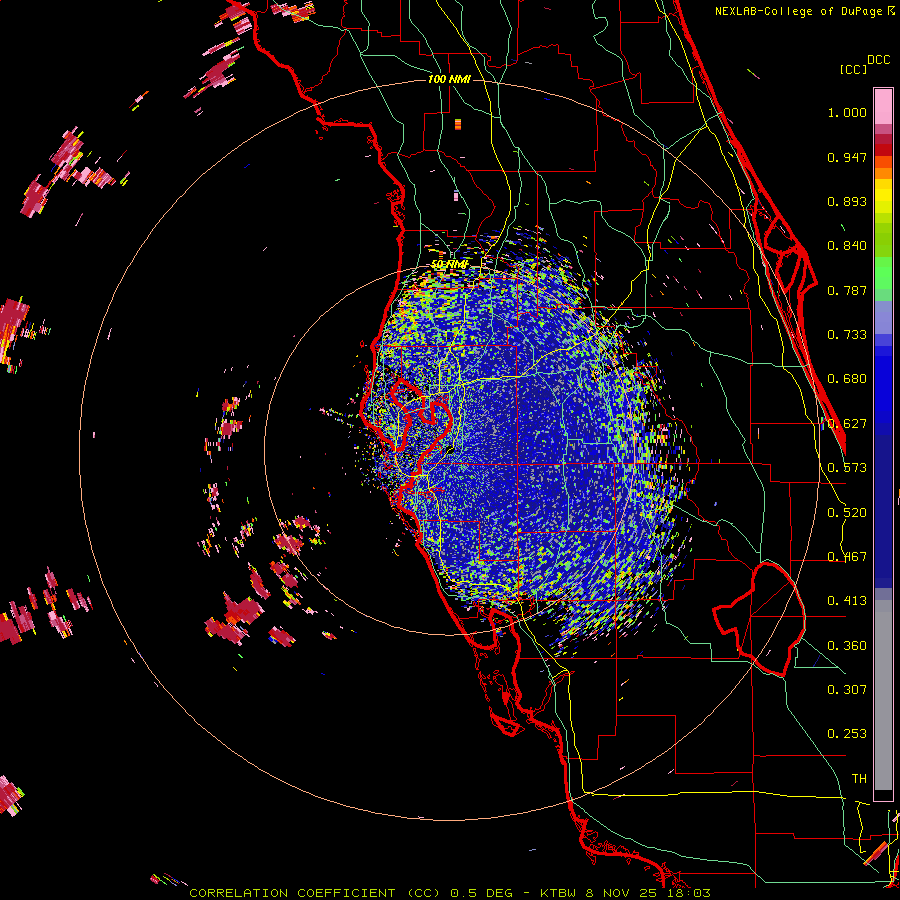This screenshot has height=900, width=900.
Task: Click the [CC] unit label
Action: tap(853, 69)
